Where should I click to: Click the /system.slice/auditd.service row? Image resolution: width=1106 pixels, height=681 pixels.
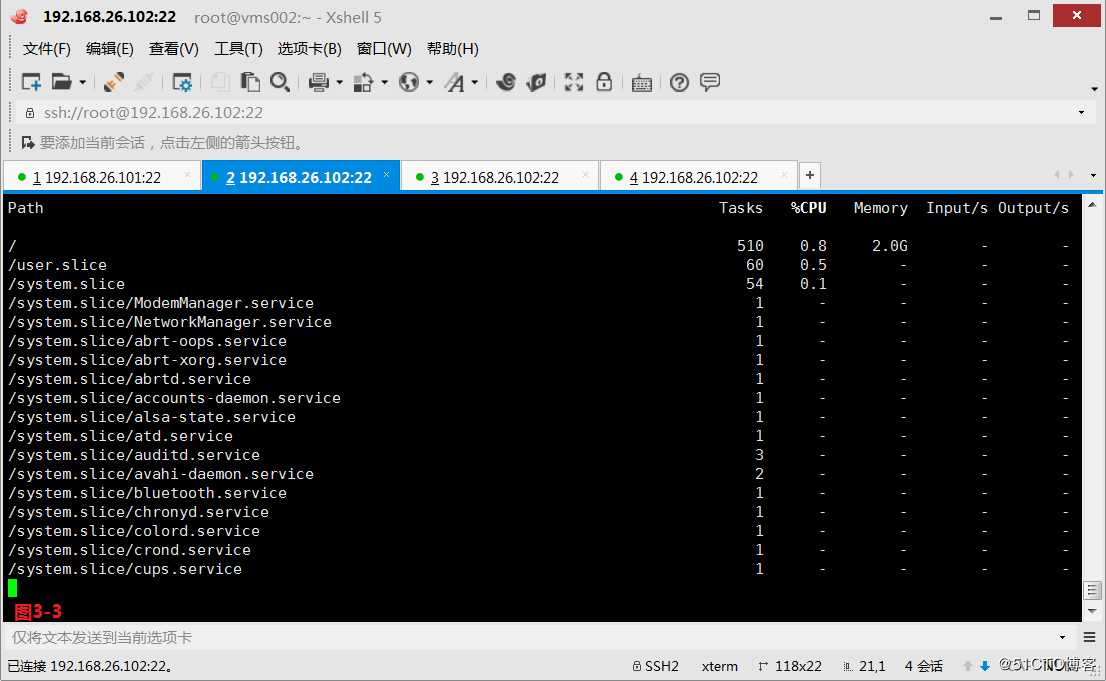542,455
